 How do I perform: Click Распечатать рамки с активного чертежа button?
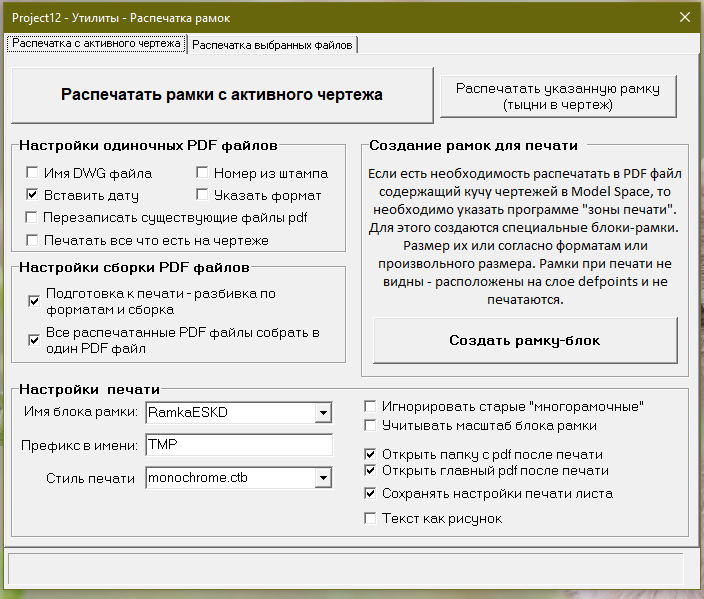point(222,95)
